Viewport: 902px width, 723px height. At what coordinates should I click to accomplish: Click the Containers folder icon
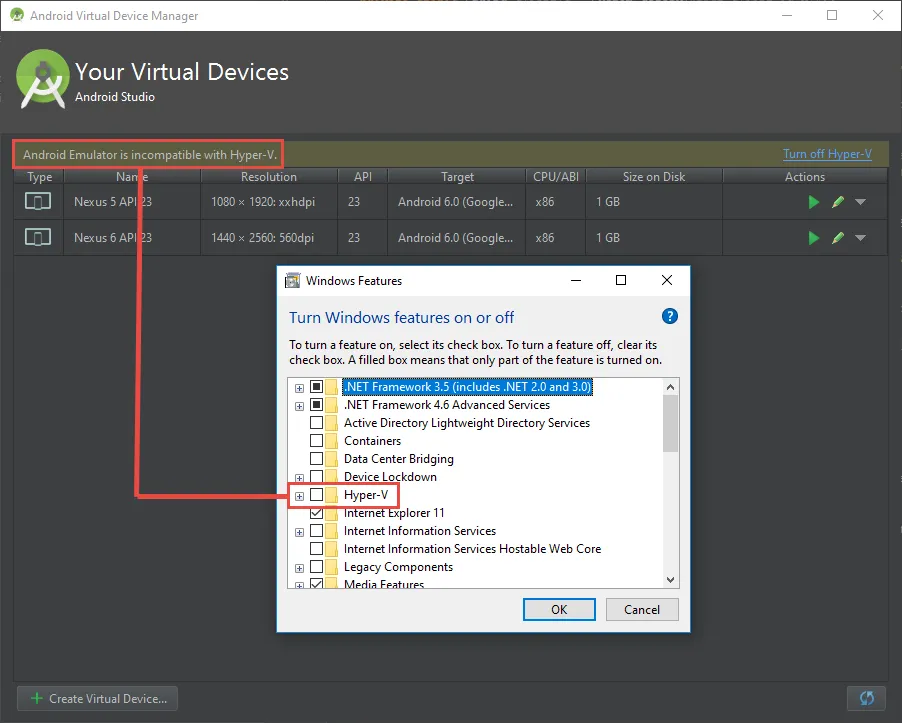coord(331,441)
